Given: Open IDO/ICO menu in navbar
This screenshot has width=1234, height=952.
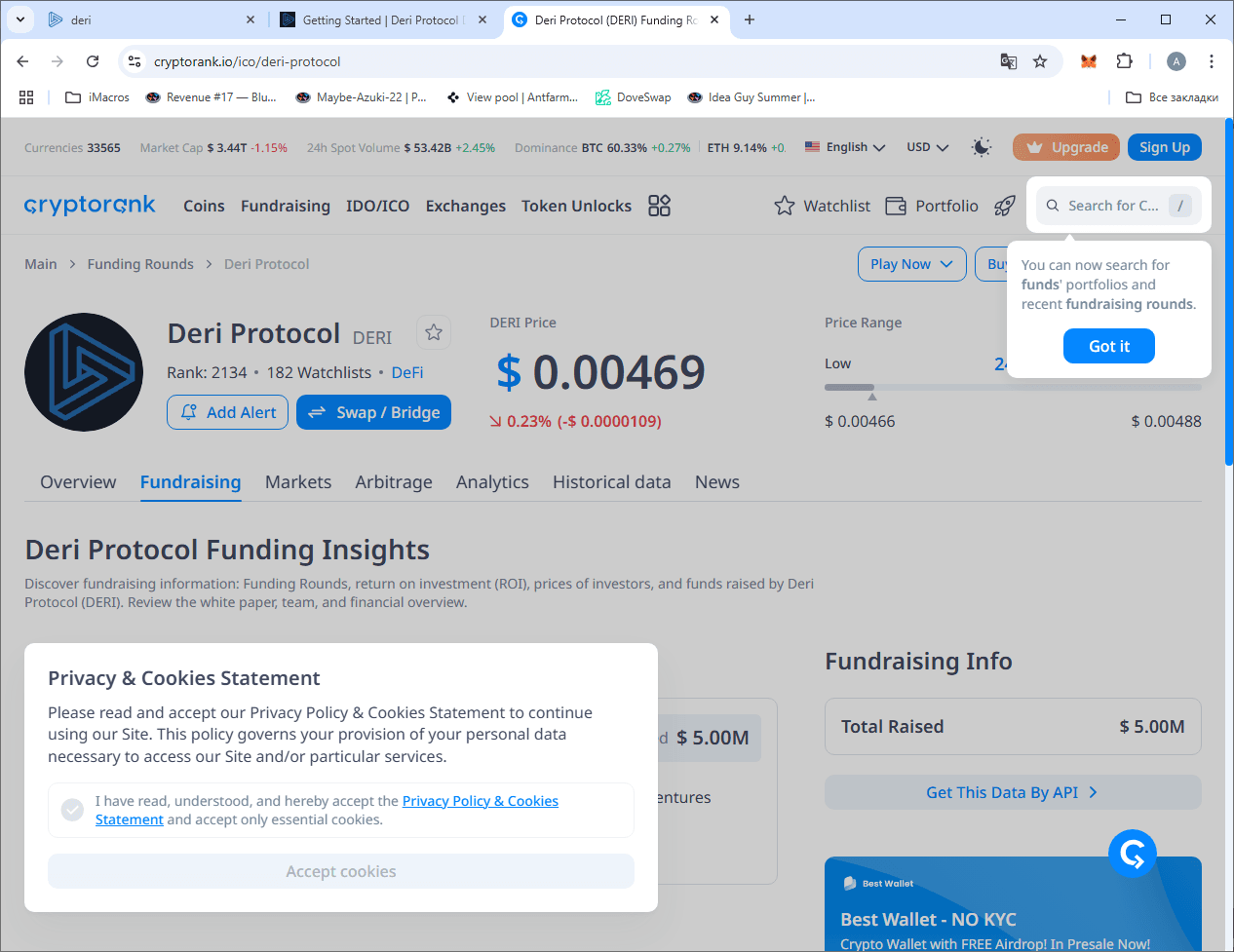Looking at the screenshot, I should [x=377, y=206].
